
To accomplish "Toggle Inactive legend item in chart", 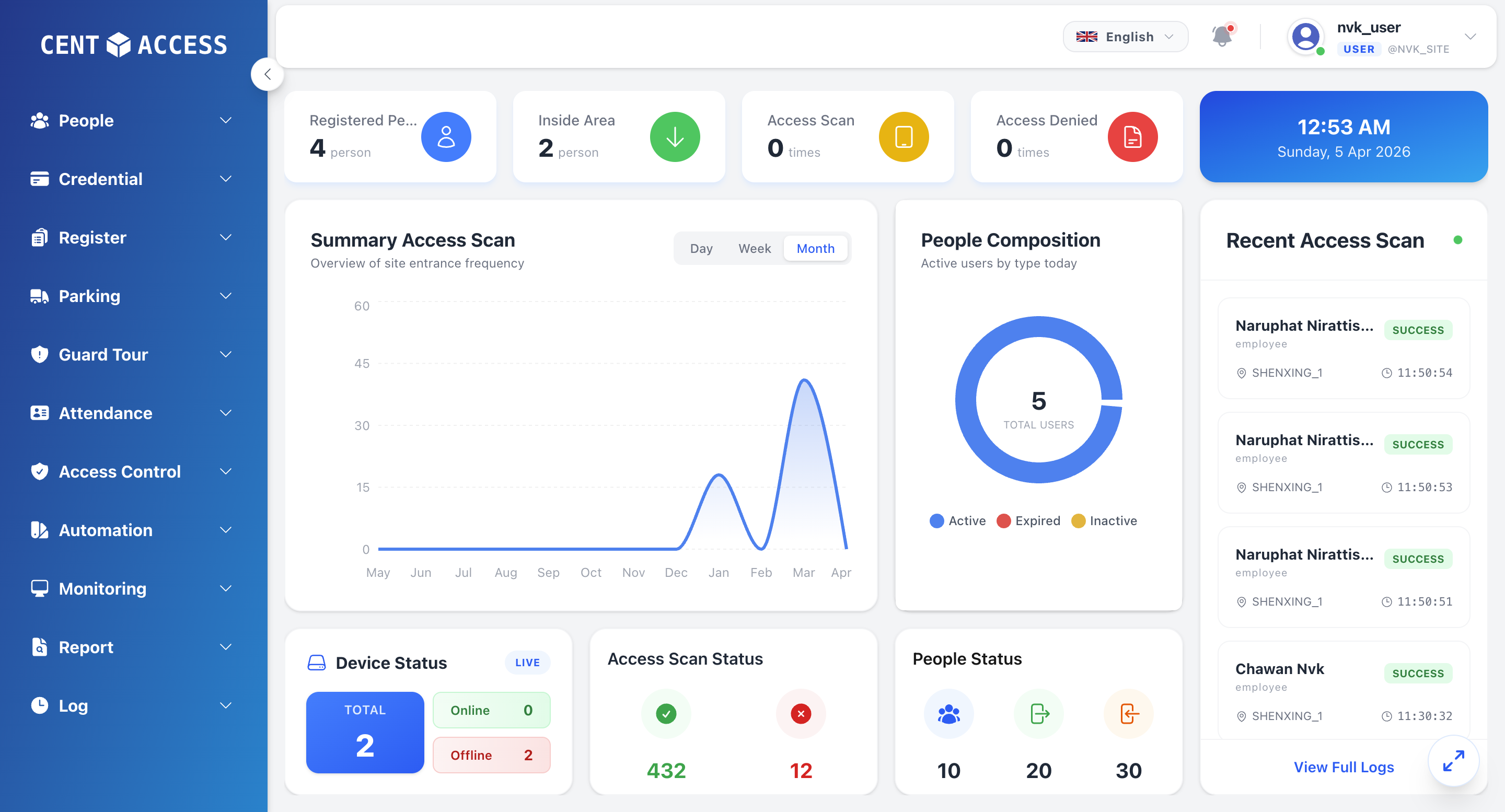I will pyautogui.click(x=1104, y=520).
